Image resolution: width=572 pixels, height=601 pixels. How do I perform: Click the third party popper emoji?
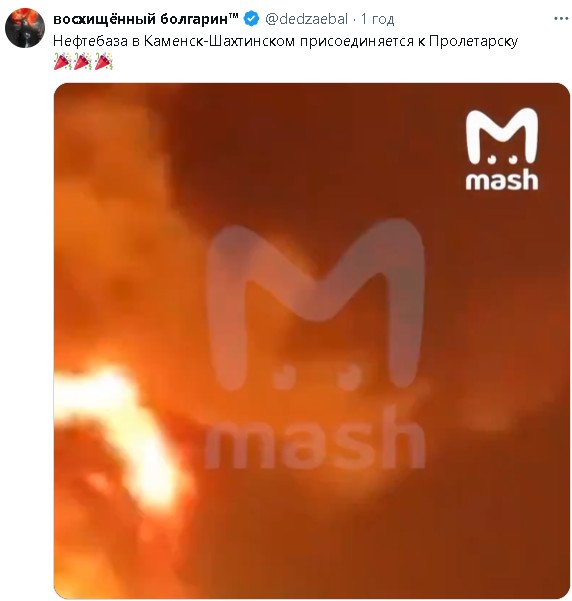click(x=104, y=61)
